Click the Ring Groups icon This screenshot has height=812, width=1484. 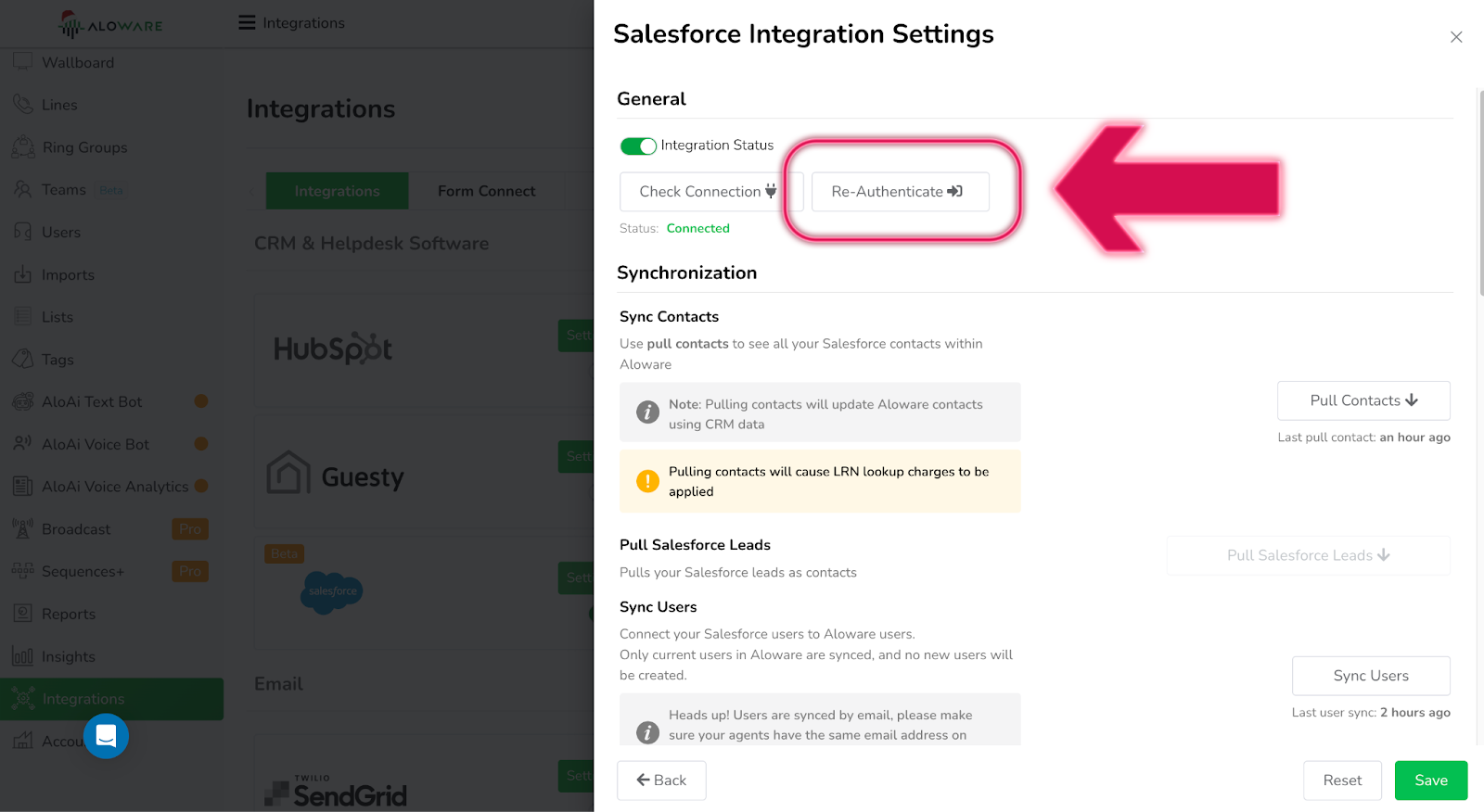click(x=23, y=146)
